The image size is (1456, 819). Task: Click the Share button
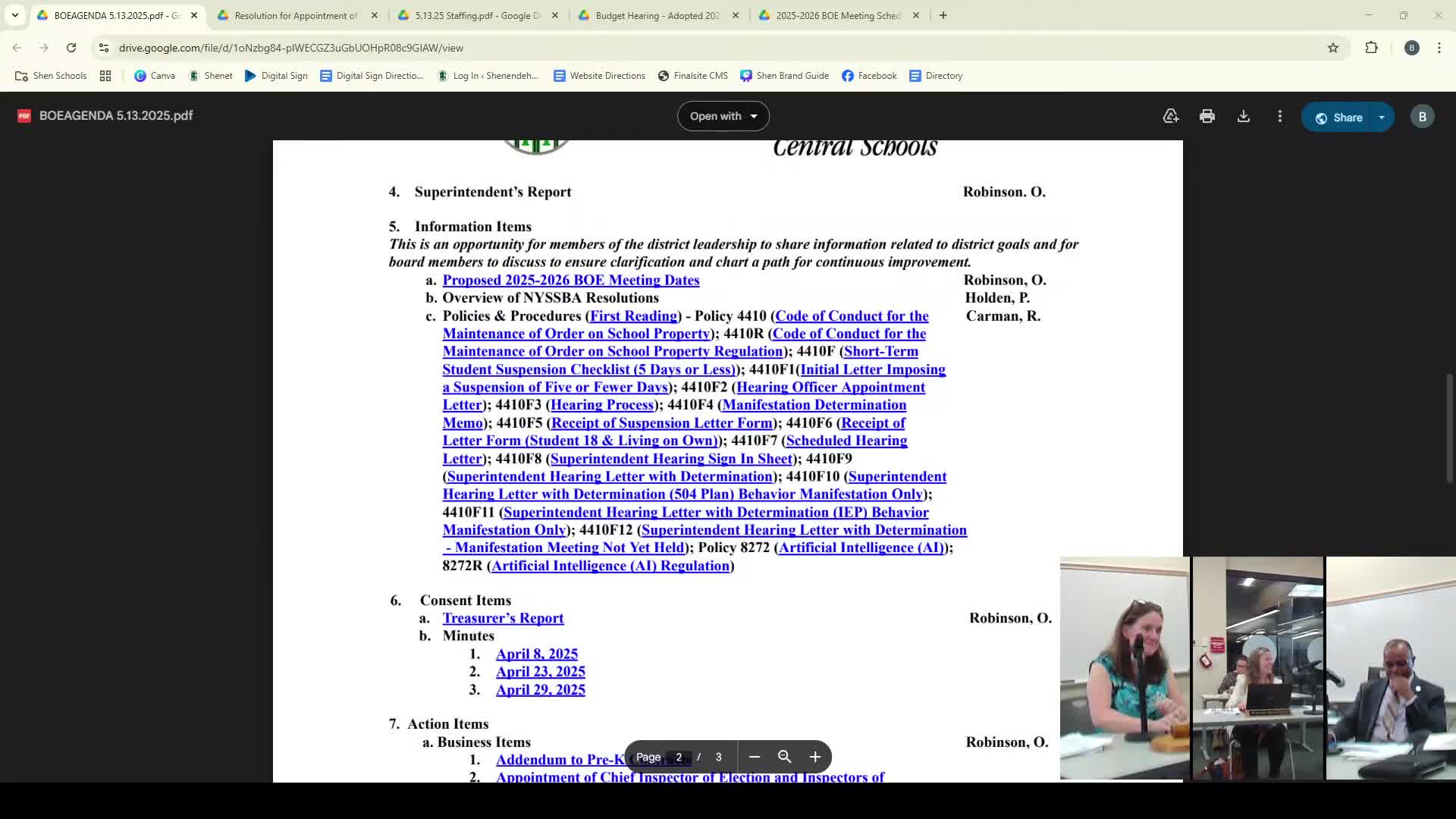point(1339,118)
